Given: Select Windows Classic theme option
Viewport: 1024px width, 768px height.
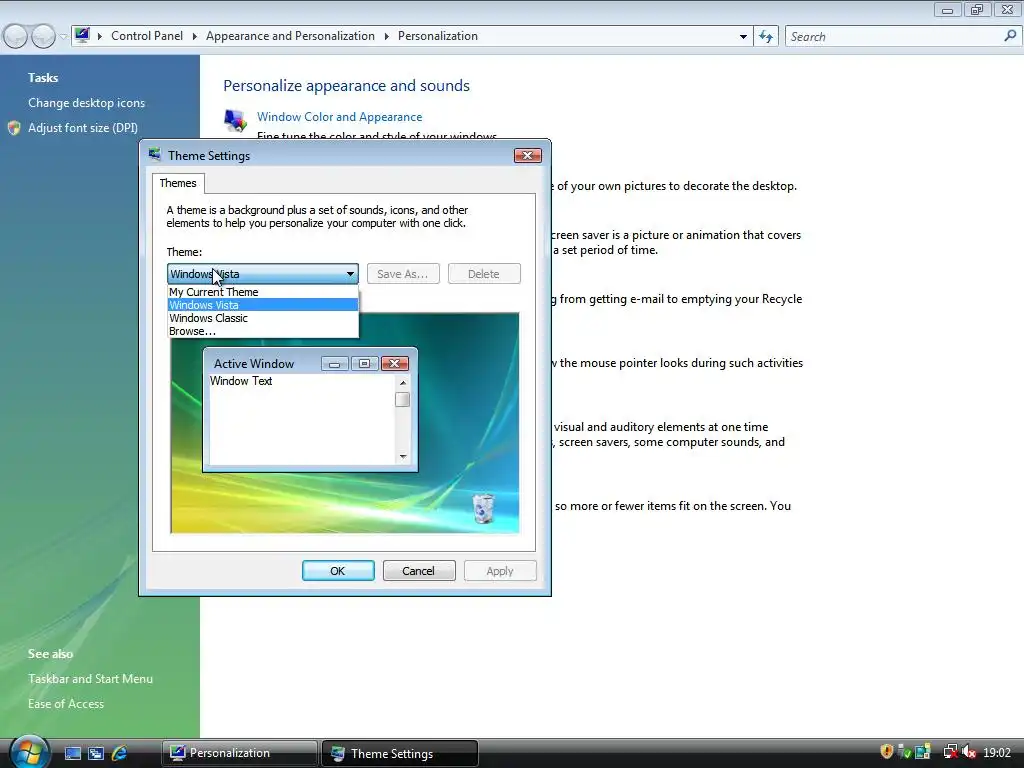Looking at the screenshot, I should click(263, 318).
